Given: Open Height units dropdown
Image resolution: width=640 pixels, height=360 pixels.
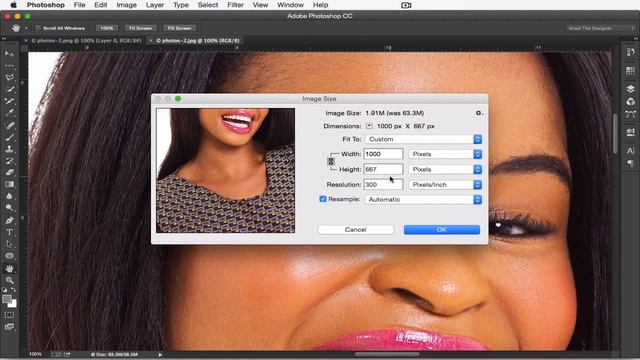Looking at the screenshot, I should (445, 169).
